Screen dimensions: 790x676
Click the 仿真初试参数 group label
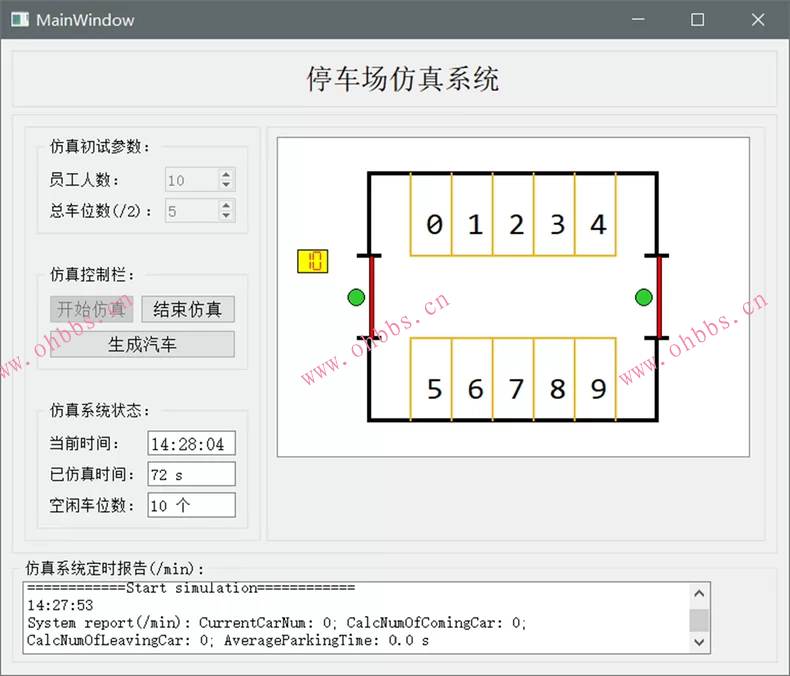coord(100,147)
